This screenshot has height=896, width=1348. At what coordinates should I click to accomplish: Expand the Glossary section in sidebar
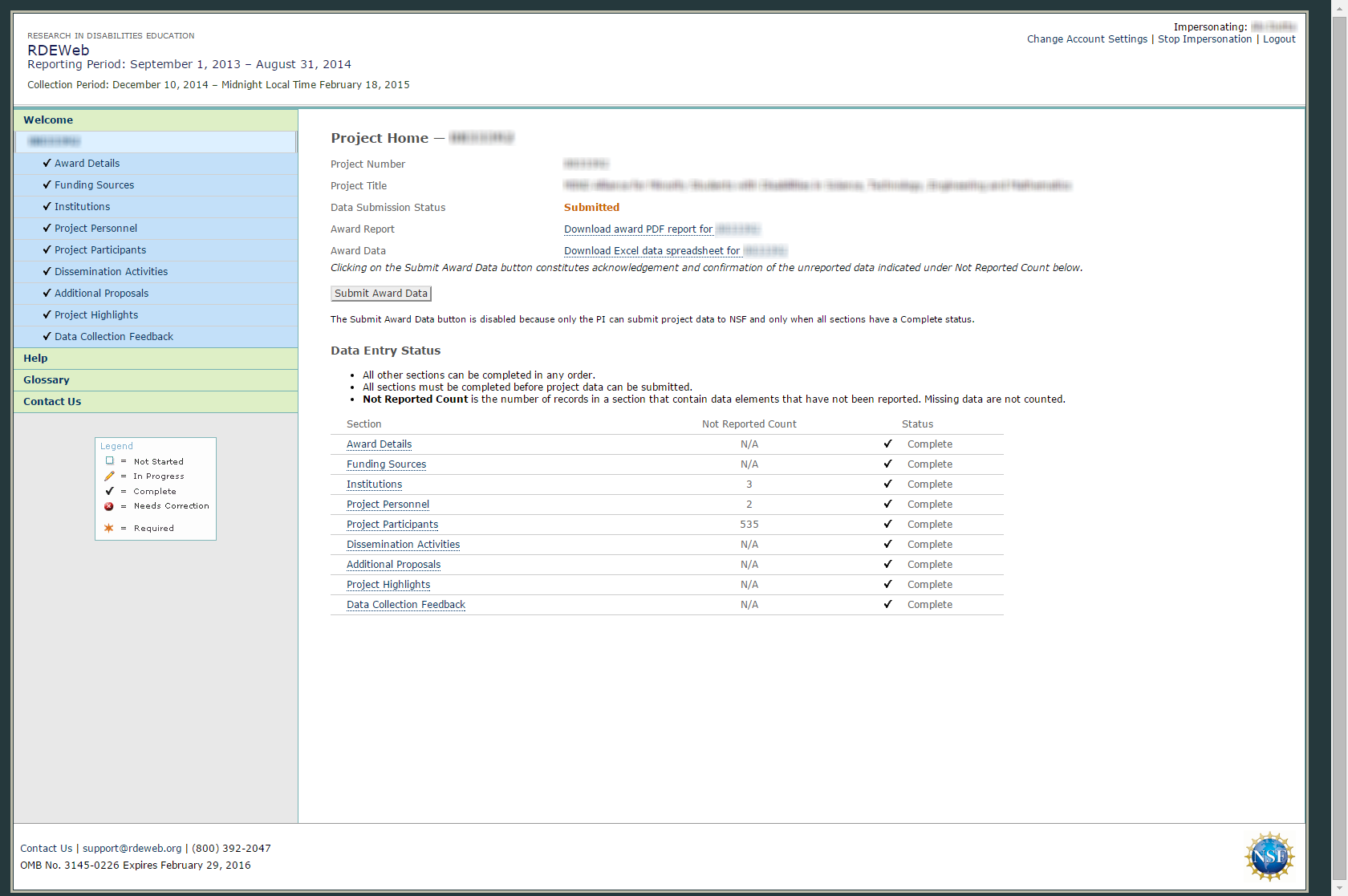pos(47,380)
